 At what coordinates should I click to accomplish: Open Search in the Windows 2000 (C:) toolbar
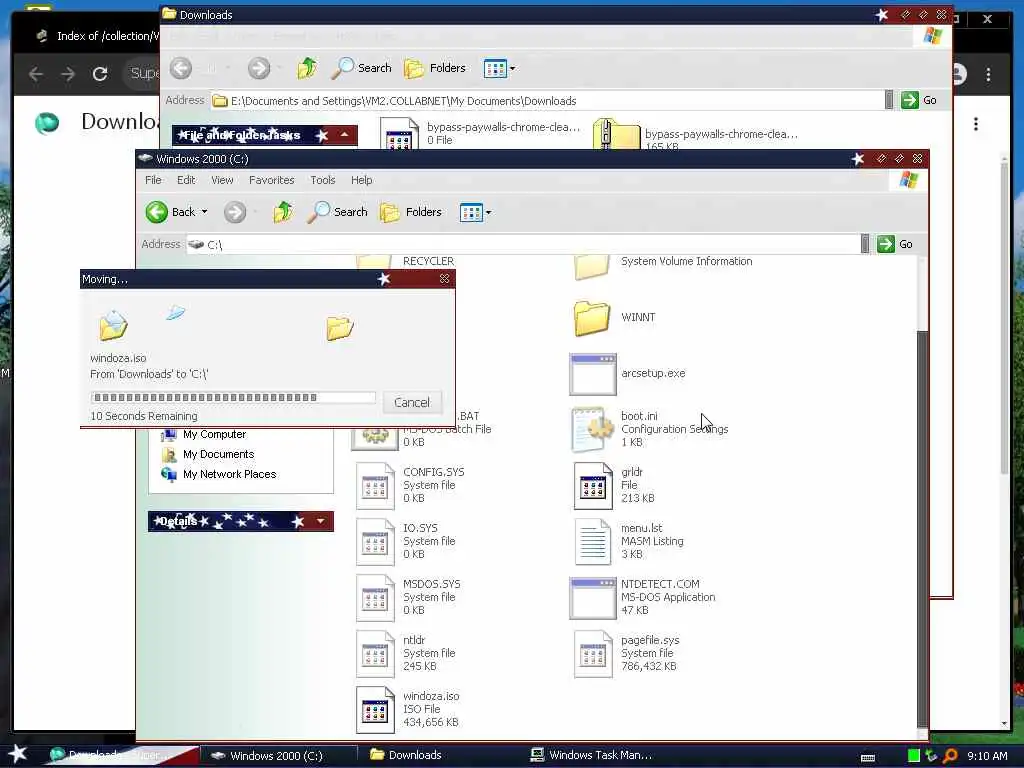click(337, 212)
